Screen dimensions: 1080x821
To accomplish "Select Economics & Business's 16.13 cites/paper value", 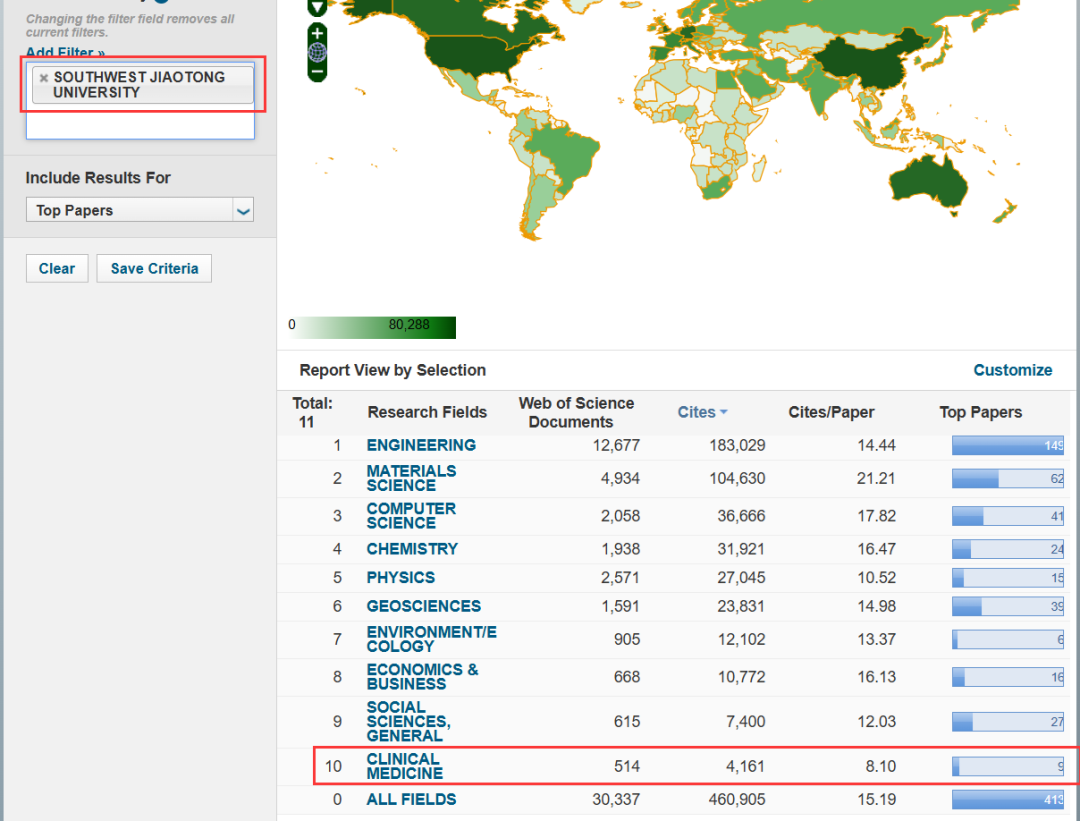I will click(x=876, y=676).
